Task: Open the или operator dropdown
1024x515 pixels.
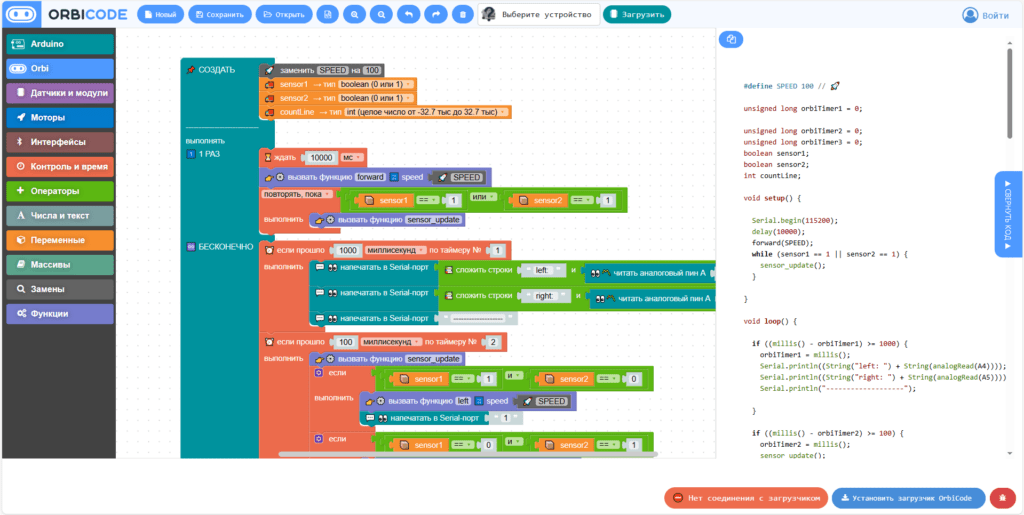Action: pos(484,196)
